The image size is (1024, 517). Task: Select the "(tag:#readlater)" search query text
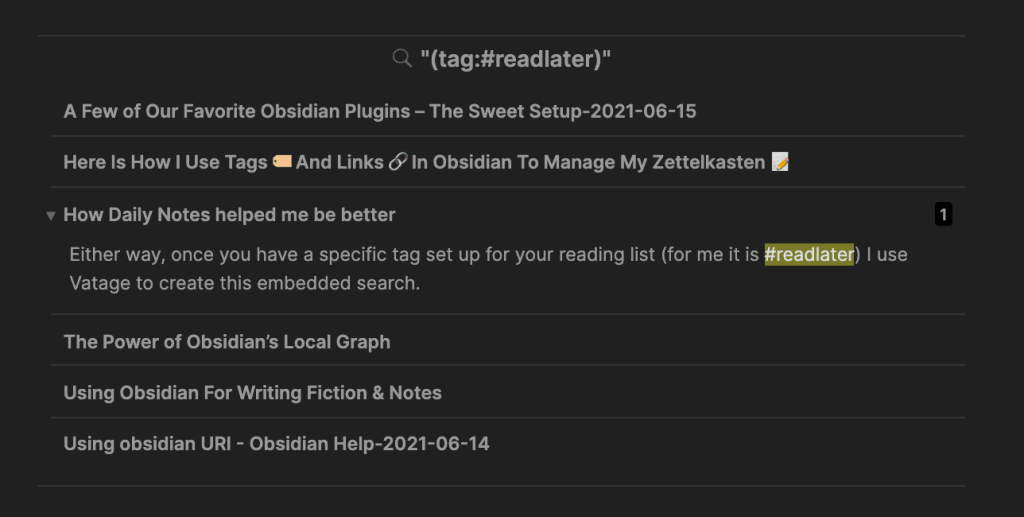pos(515,59)
